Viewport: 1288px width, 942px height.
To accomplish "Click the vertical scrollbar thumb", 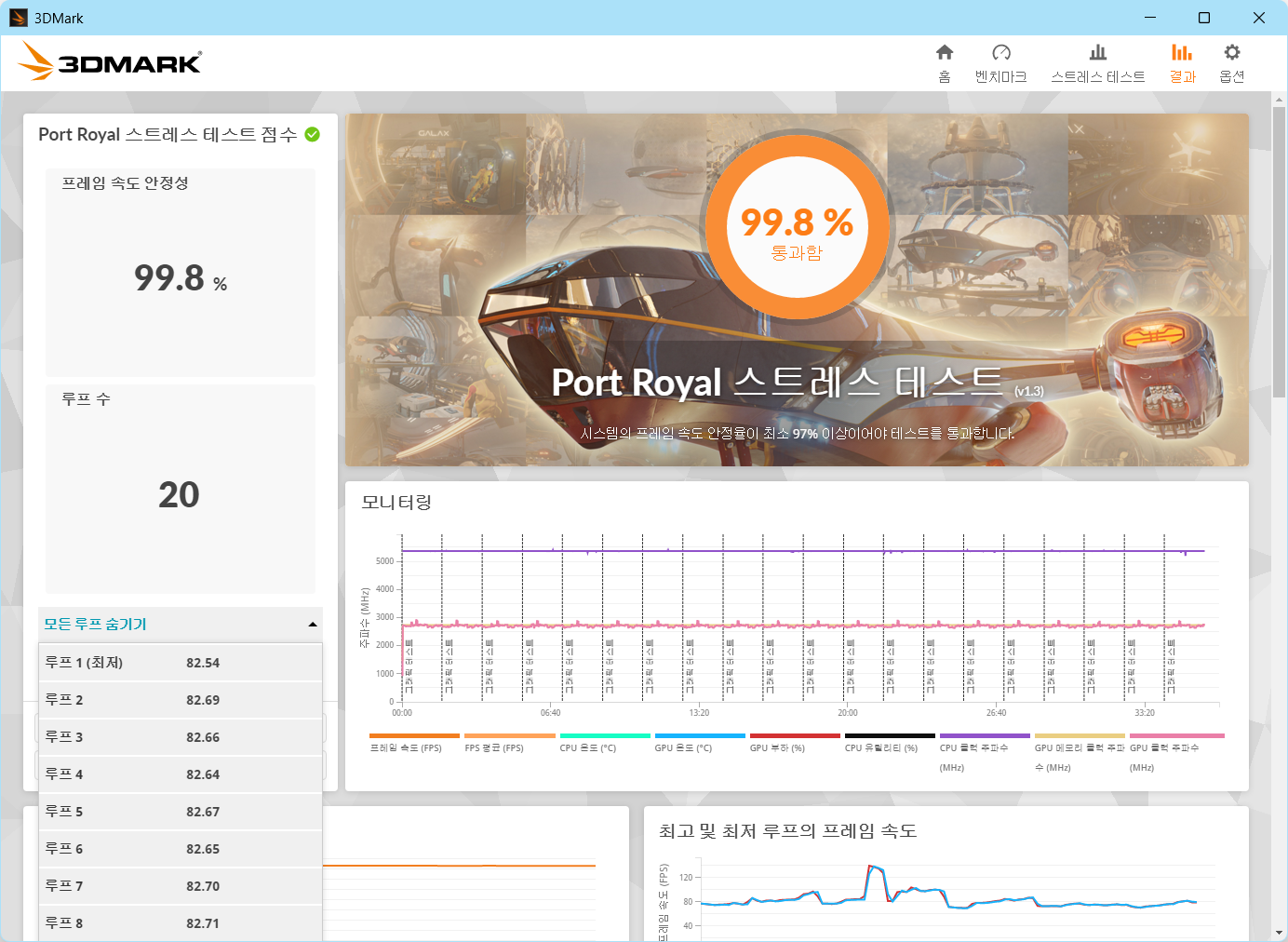I will [x=1280, y=252].
